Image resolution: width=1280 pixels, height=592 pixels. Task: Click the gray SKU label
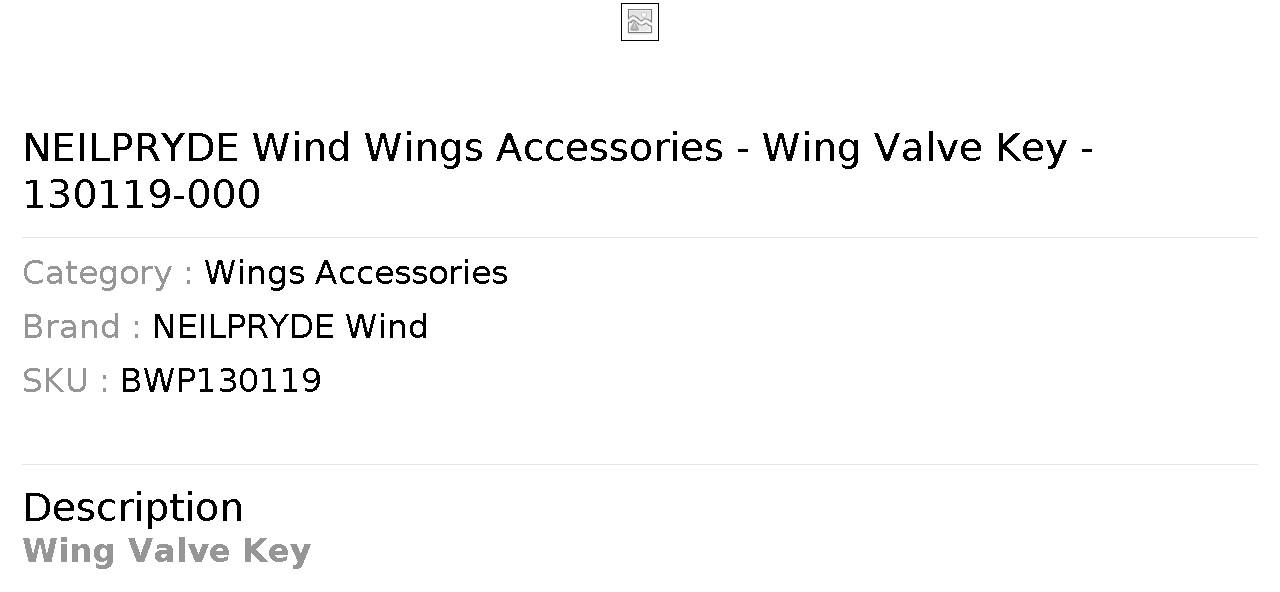point(65,381)
